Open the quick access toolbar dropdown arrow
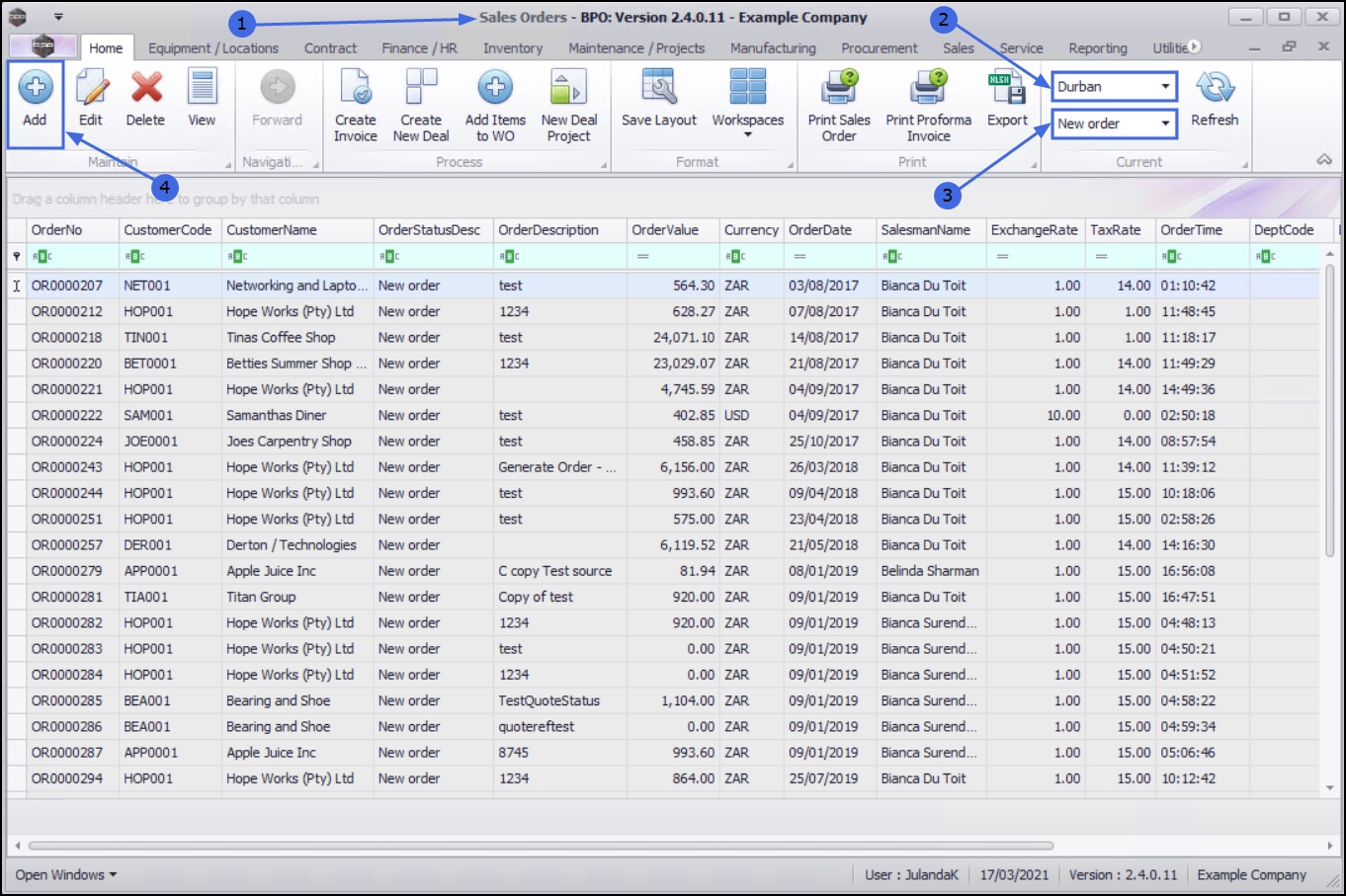This screenshot has width=1346, height=896. pyautogui.click(x=58, y=17)
